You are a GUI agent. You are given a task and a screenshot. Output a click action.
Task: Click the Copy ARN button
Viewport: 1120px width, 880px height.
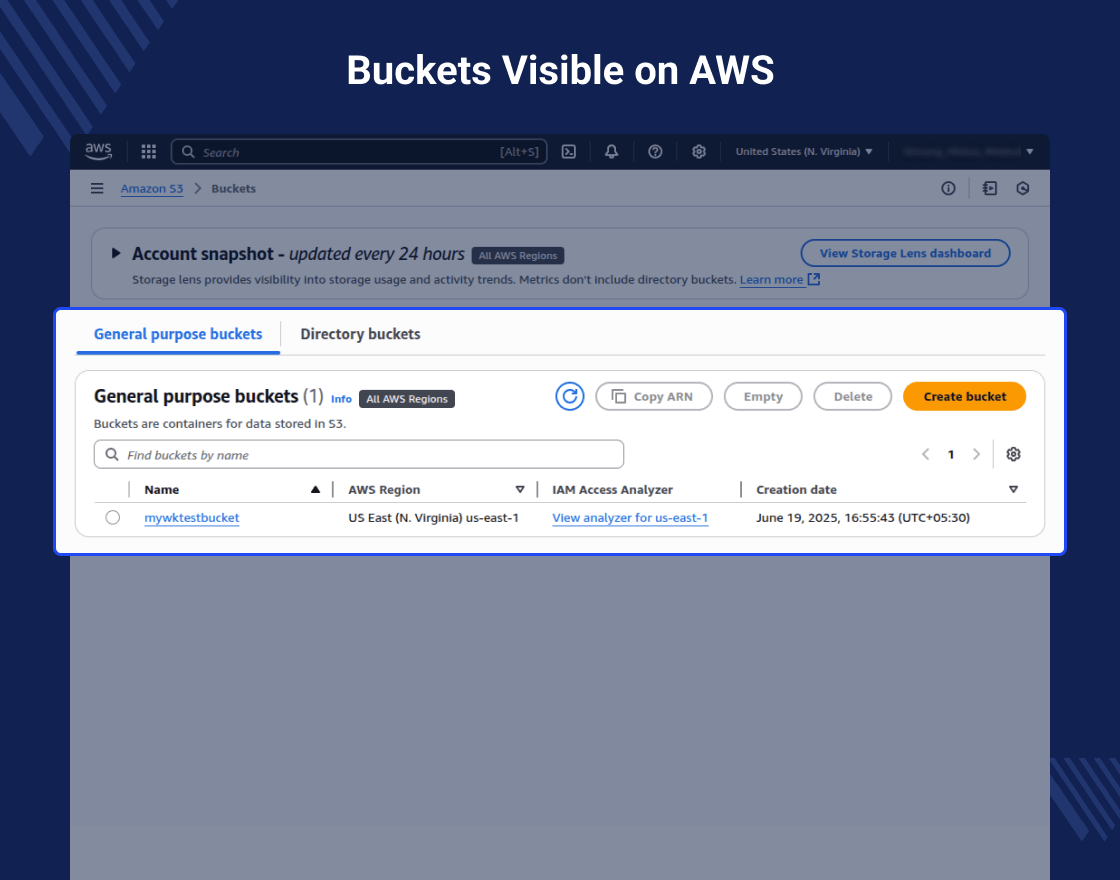pyautogui.click(x=654, y=396)
